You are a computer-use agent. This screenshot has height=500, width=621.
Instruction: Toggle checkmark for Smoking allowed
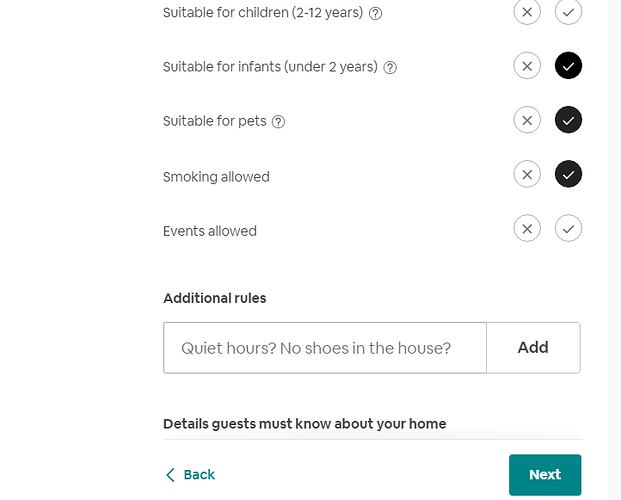(x=568, y=174)
